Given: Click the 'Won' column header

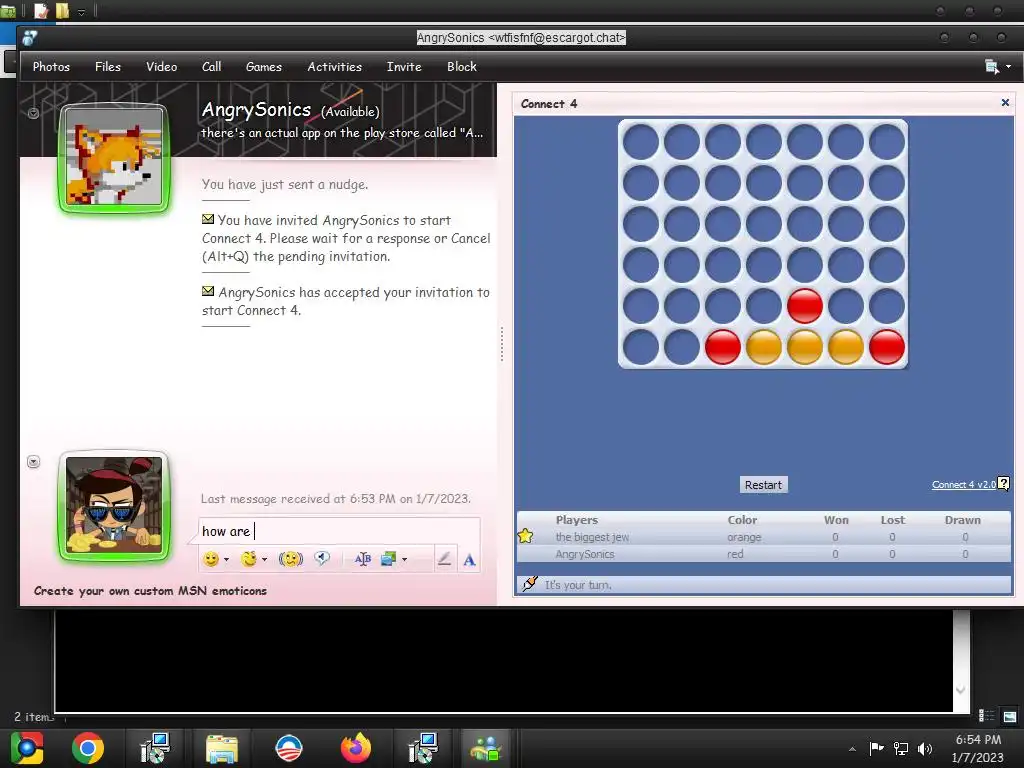Looking at the screenshot, I should point(836,520).
